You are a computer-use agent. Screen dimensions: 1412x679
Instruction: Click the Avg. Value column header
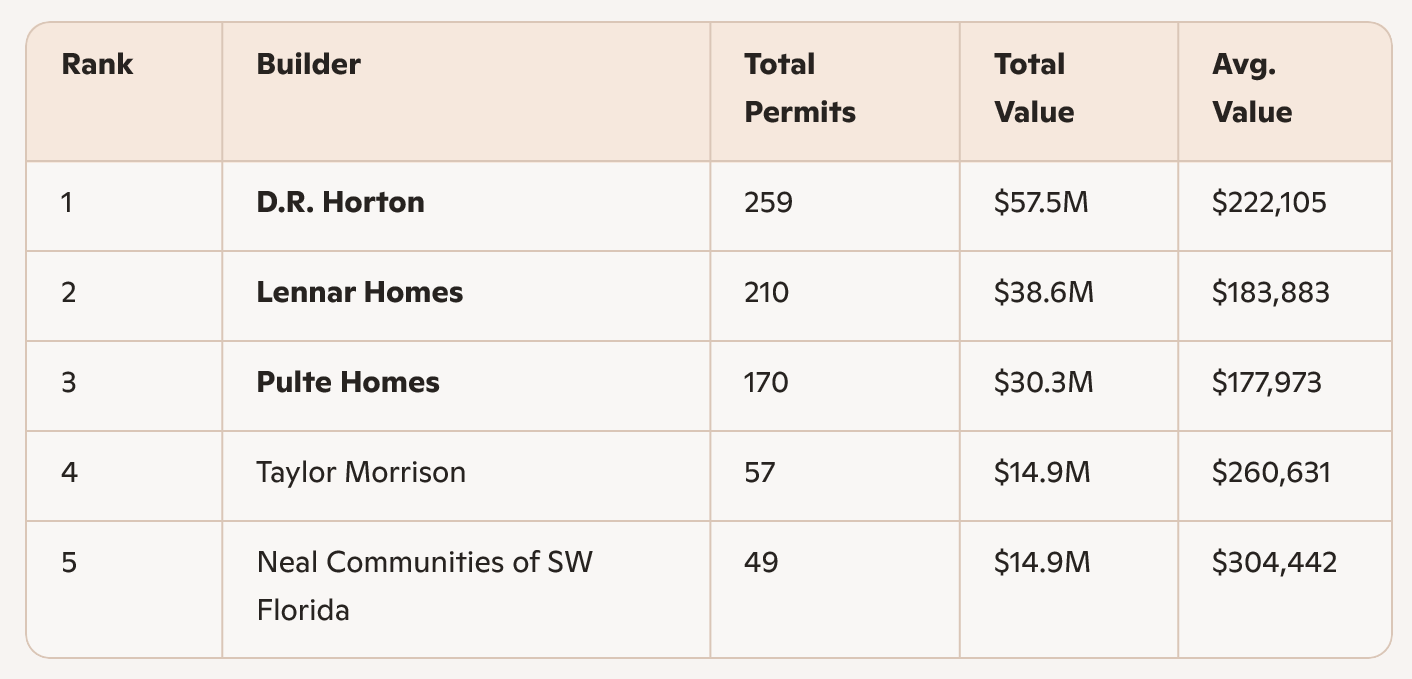pos(1251,88)
